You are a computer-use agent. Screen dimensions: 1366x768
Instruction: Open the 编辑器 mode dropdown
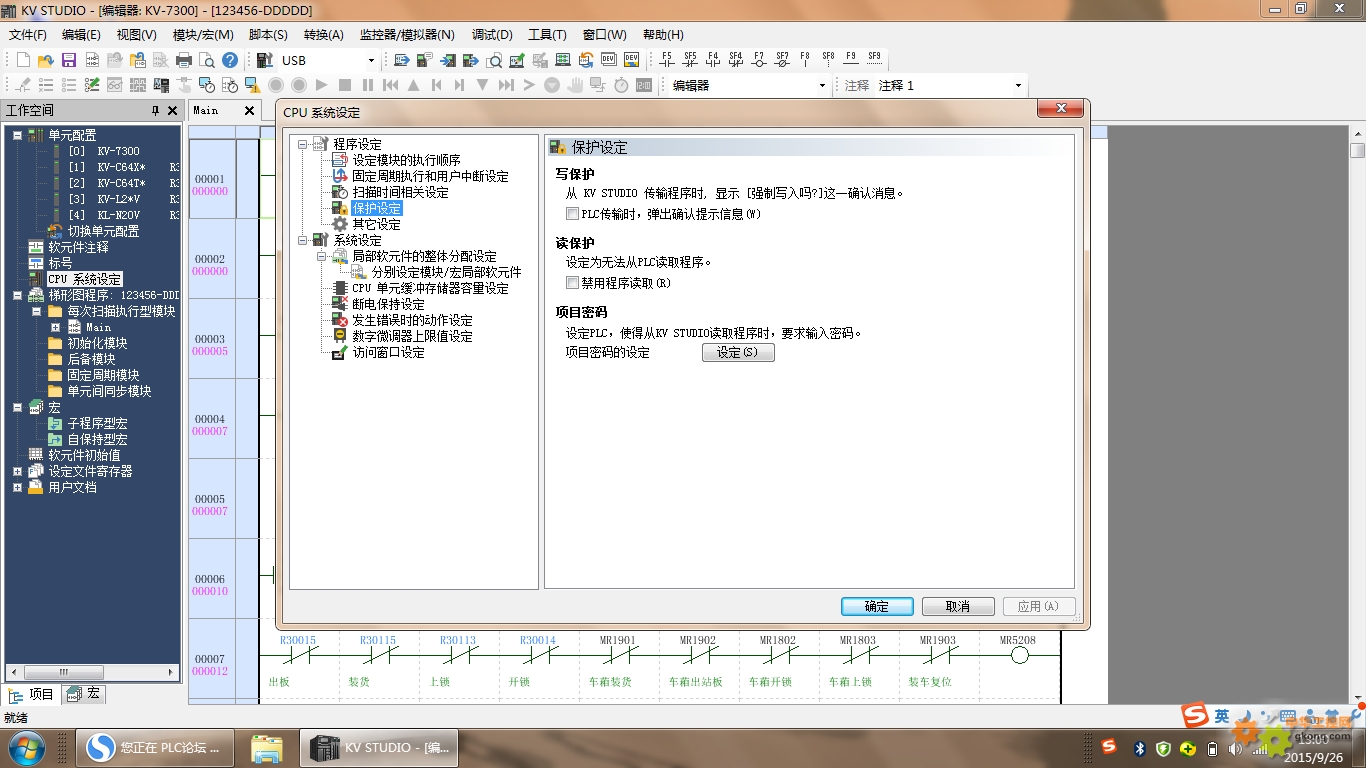(x=822, y=85)
